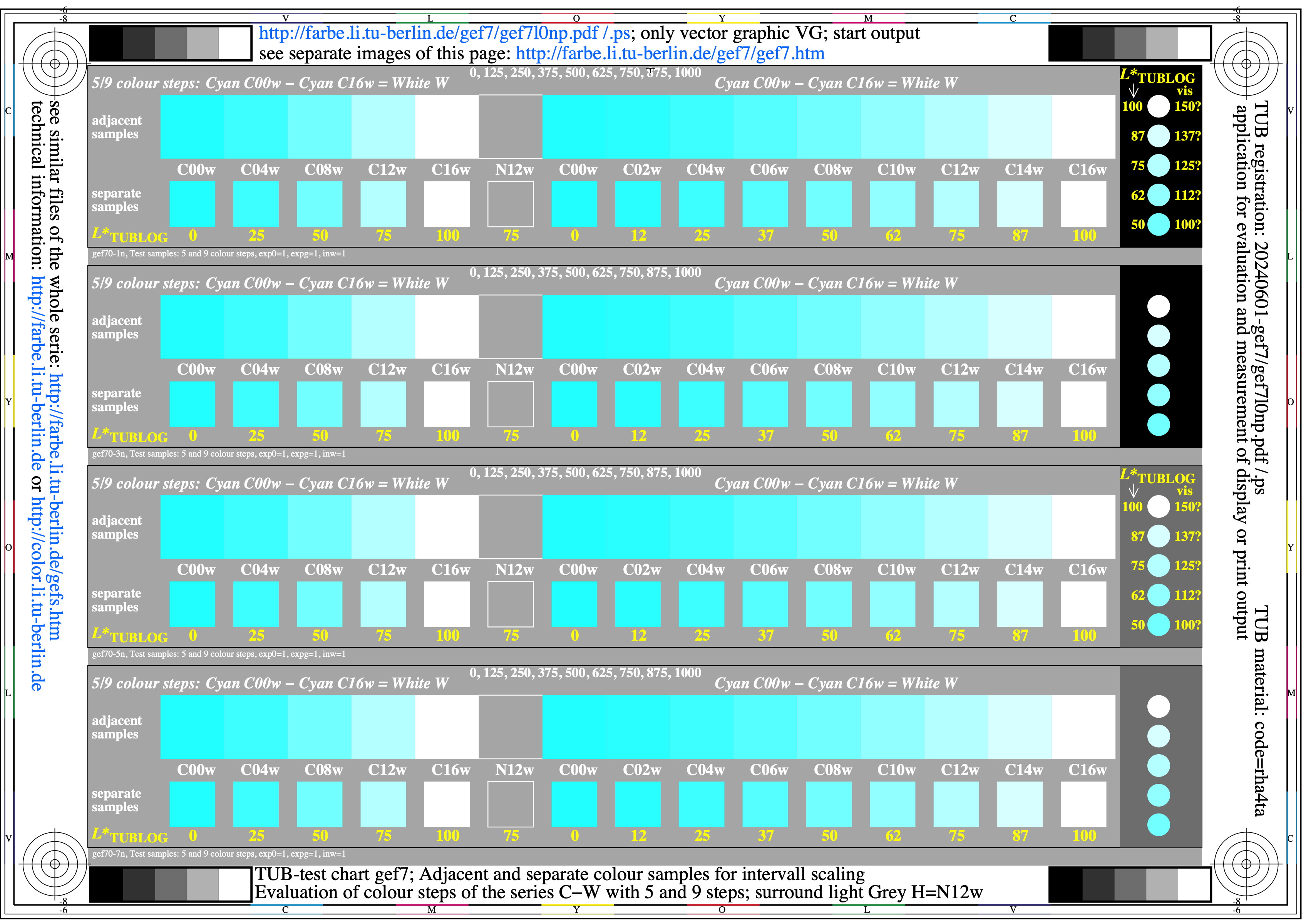Open the vertical http://color.li.tu-berlin.de link on left
This screenshot has height=924, width=1306.
pyautogui.click(x=37, y=594)
